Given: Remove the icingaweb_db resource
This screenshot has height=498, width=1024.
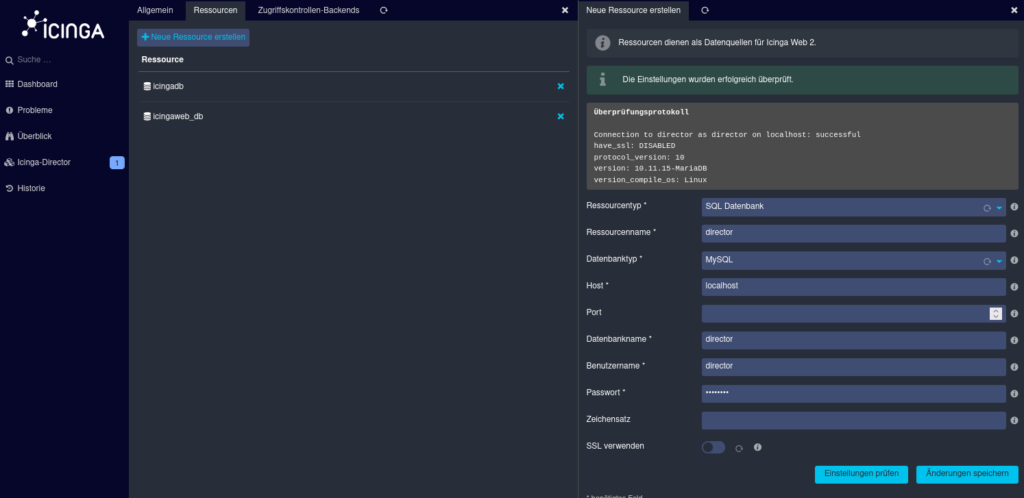Looking at the screenshot, I should [x=560, y=116].
